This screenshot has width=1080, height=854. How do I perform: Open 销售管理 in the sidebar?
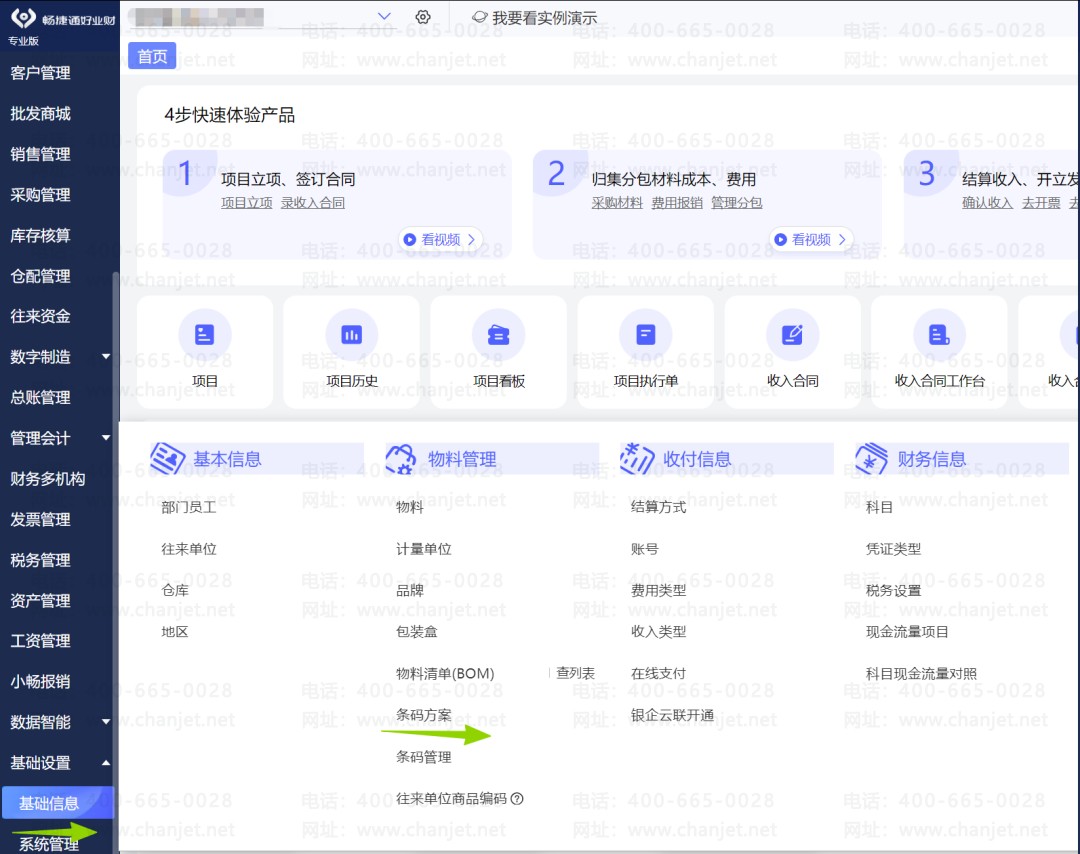[41, 154]
